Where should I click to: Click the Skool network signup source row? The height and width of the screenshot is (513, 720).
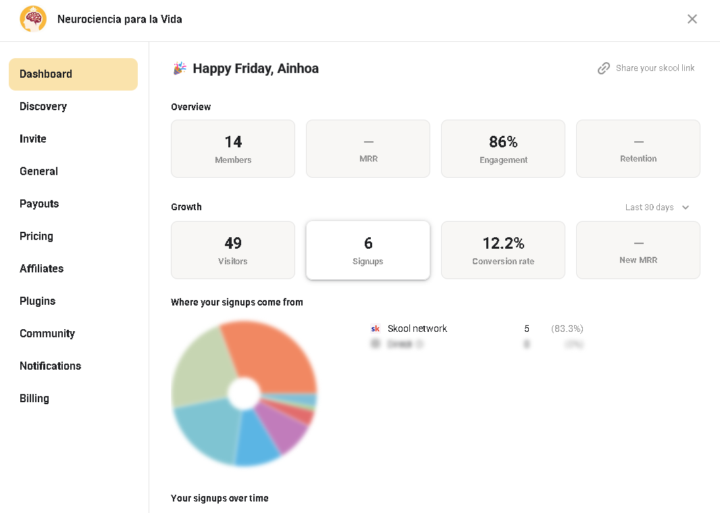[477, 328]
